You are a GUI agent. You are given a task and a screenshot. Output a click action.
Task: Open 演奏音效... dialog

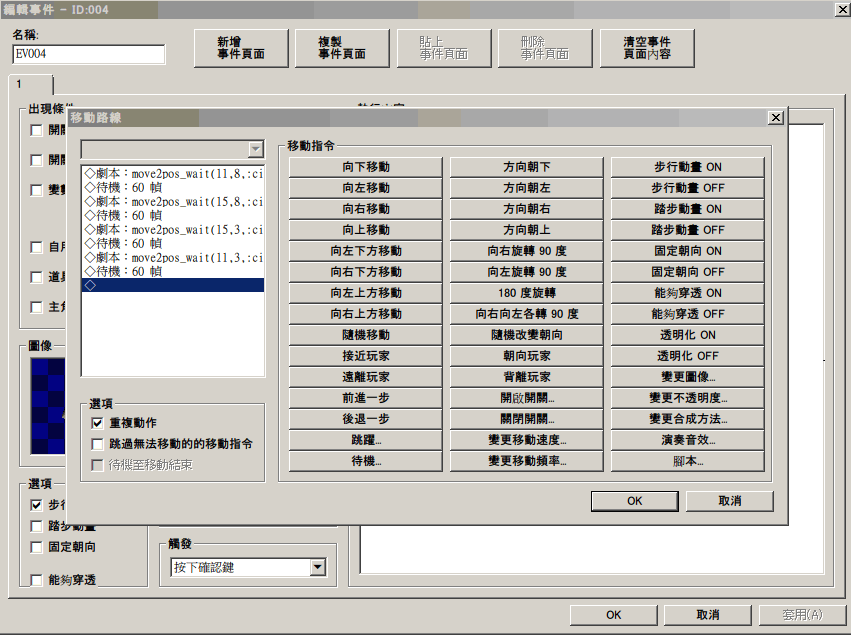point(688,440)
